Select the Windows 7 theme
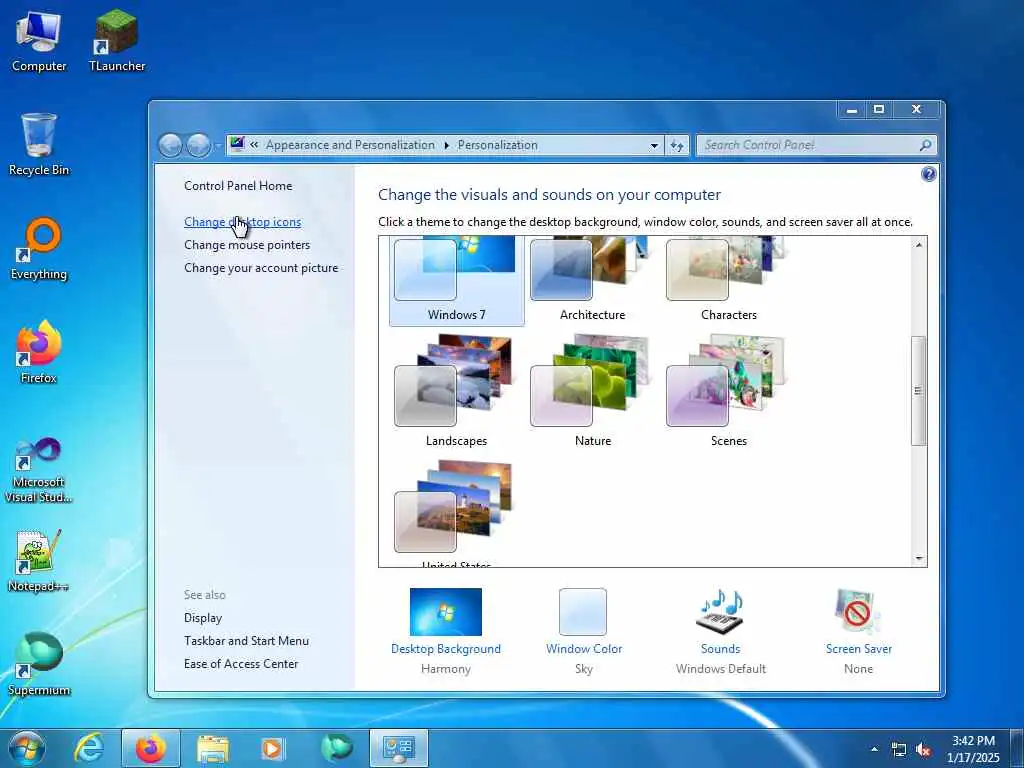Screen dimensions: 1024x768 (456, 280)
